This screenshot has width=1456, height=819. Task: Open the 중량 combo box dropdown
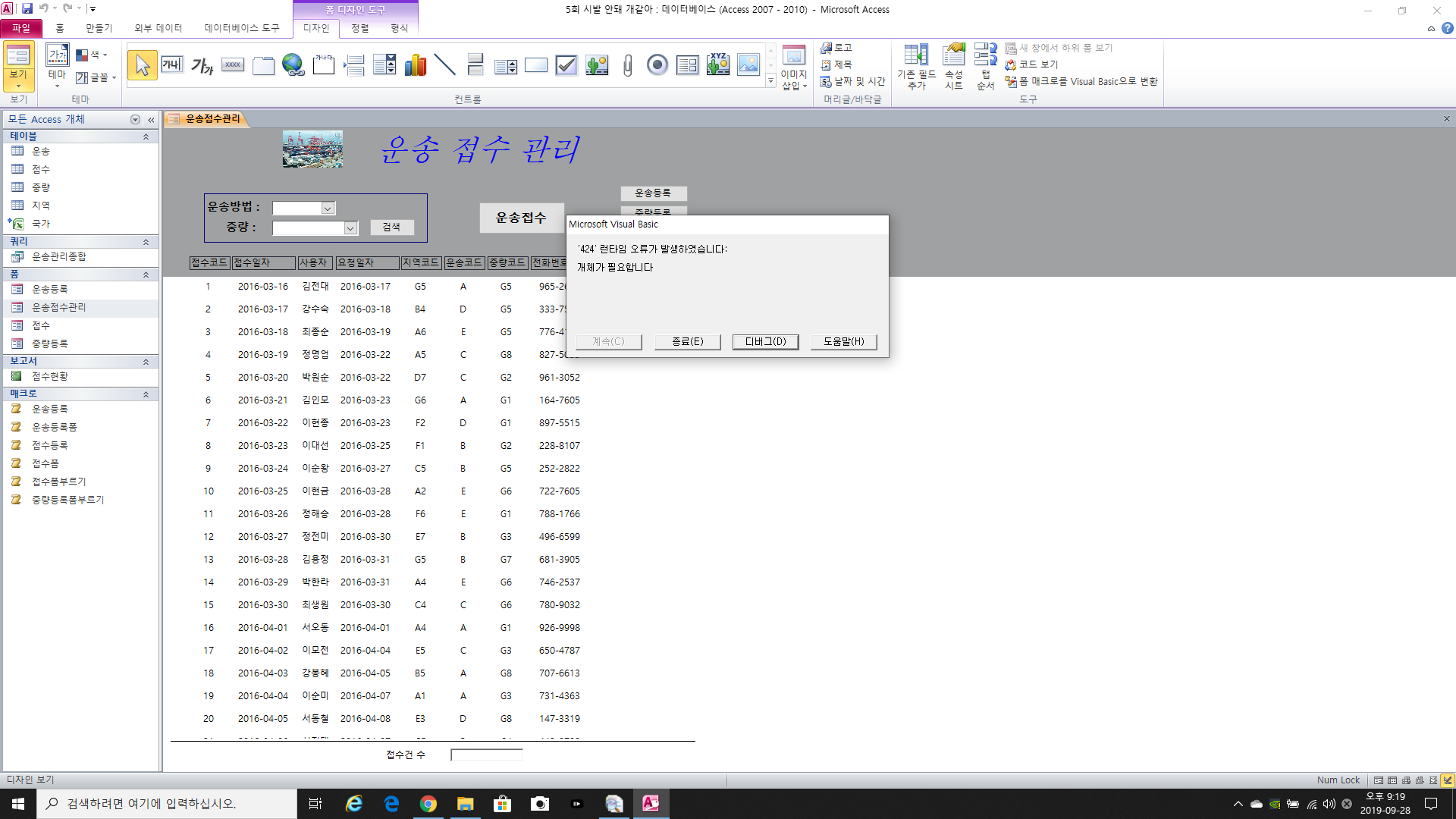(x=350, y=228)
